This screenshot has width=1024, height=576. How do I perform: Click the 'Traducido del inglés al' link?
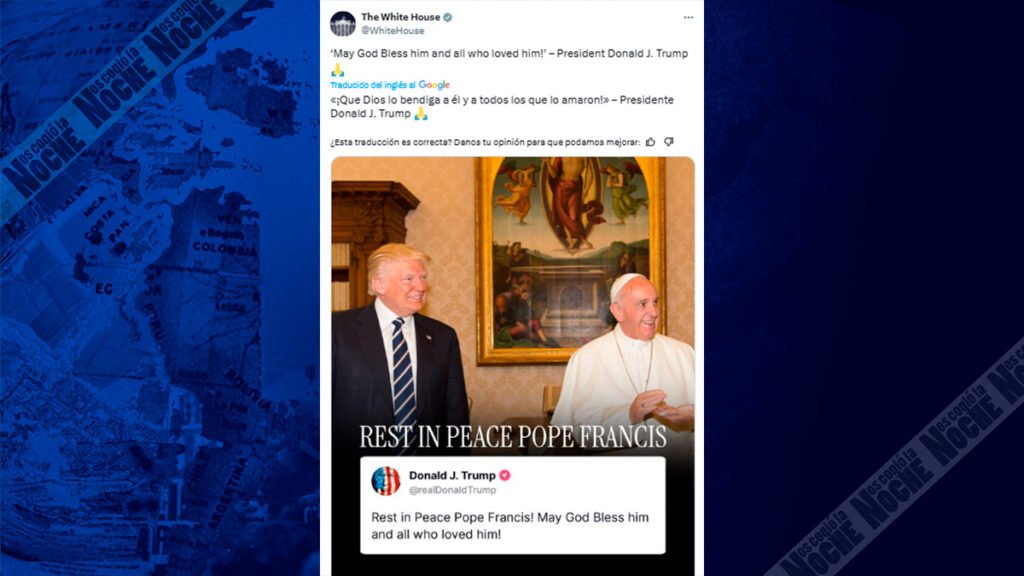373,85
